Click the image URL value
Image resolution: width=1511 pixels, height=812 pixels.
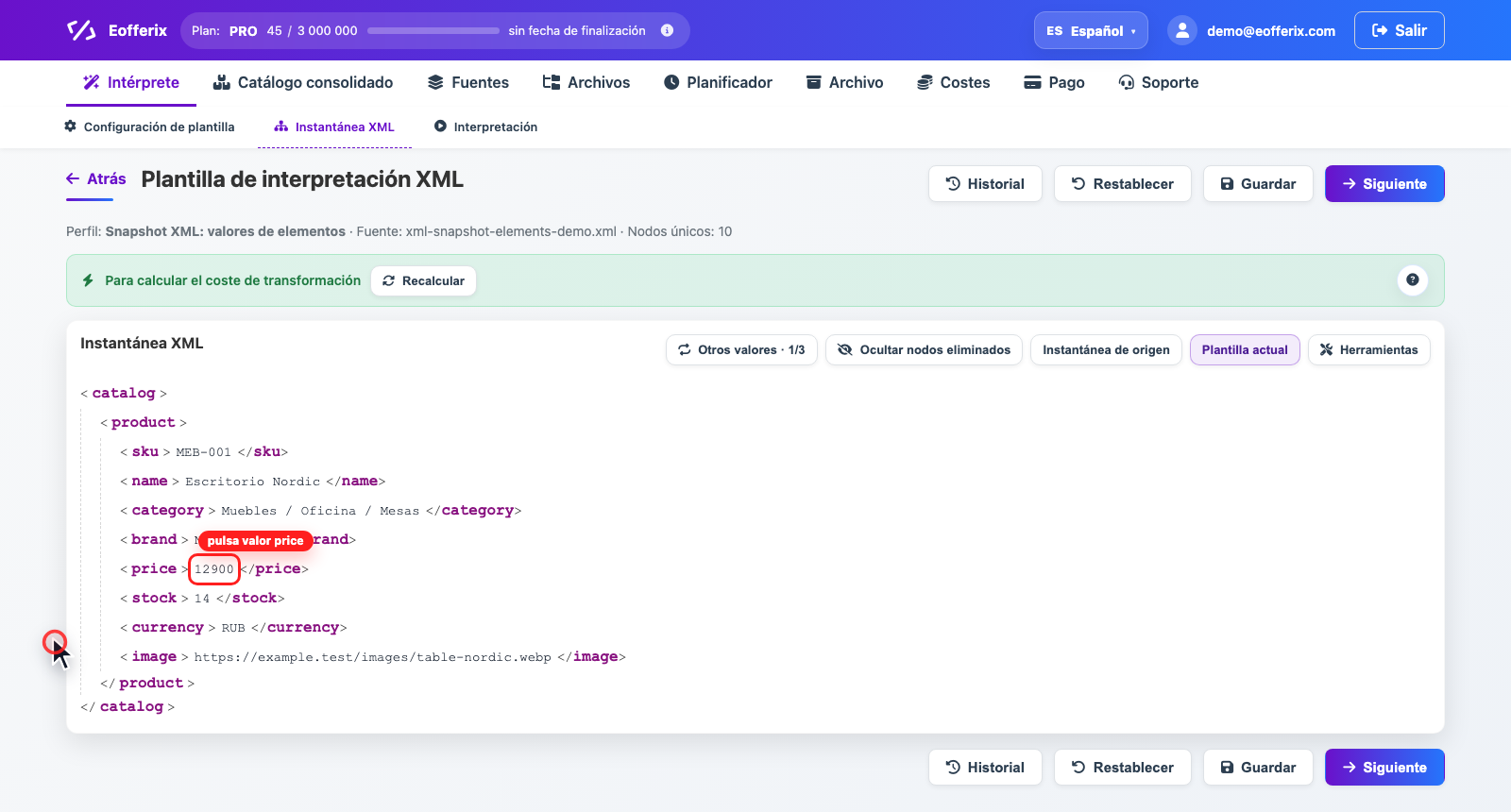click(372, 657)
